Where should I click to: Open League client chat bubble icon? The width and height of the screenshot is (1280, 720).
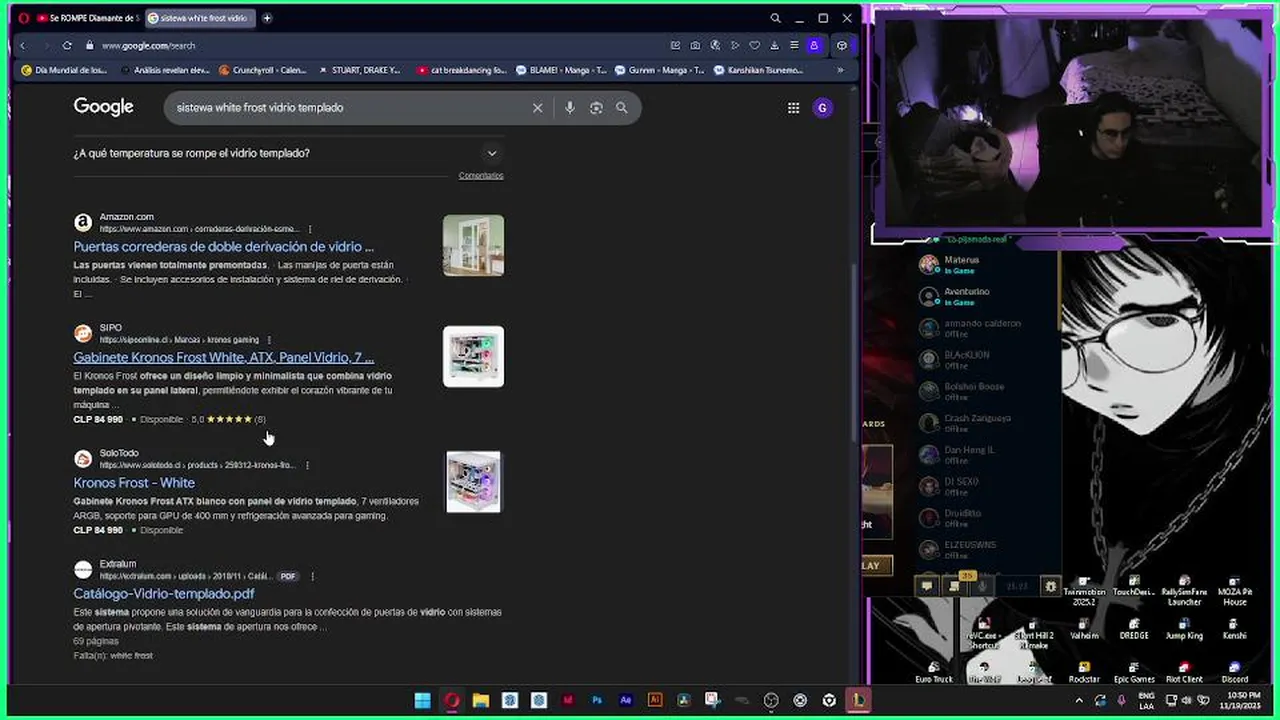tap(927, 587)
